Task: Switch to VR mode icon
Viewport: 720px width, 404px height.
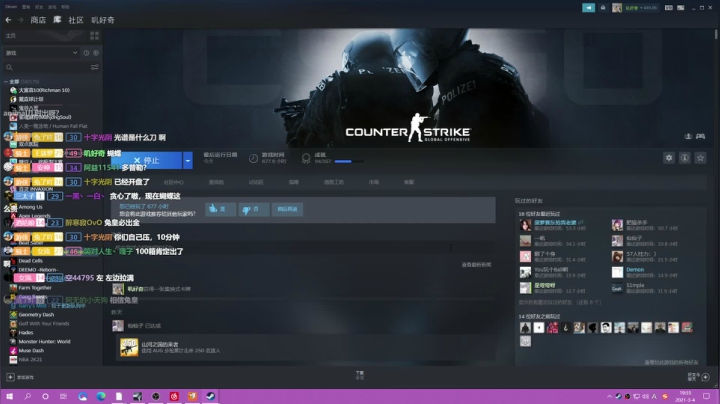Action: [669, 8]
